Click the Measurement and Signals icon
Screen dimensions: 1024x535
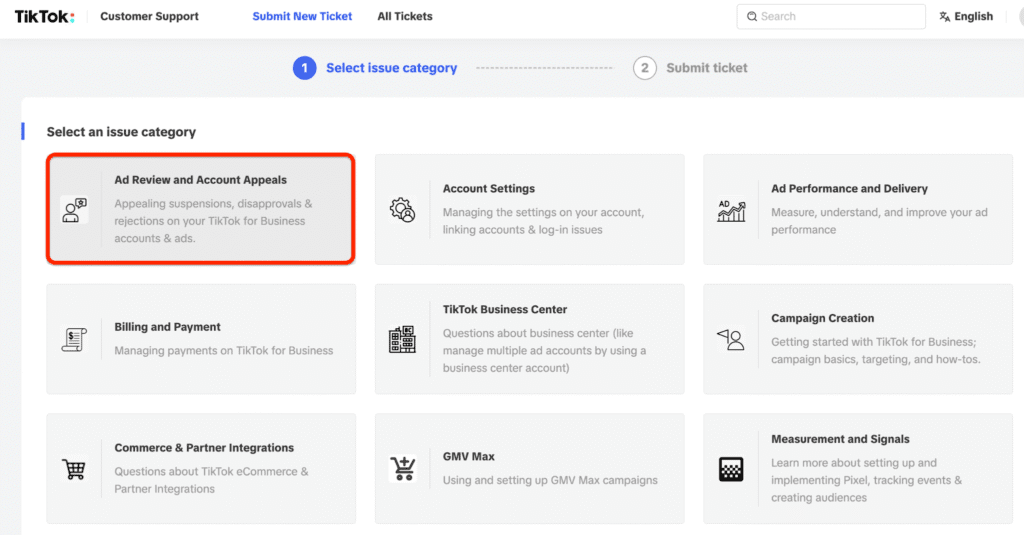click(x=731, y=469)
